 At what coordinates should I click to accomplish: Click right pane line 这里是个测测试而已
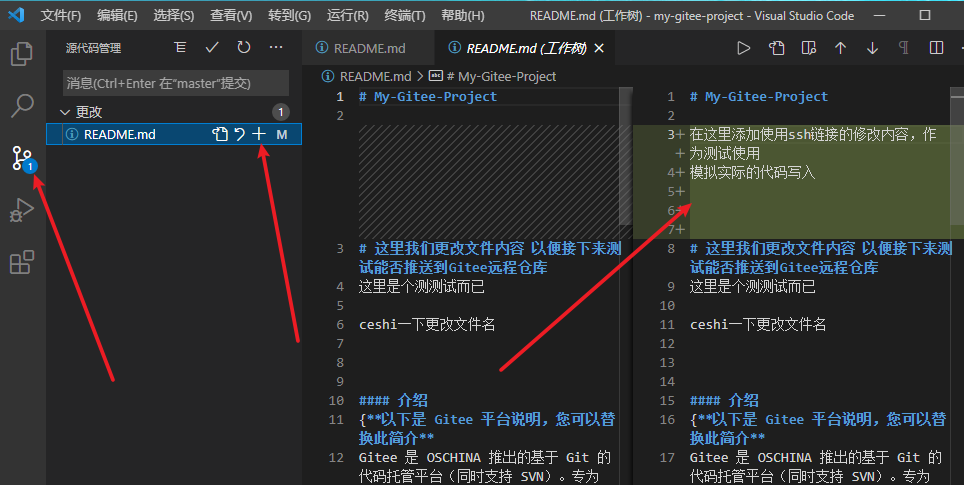pyautogui.click(x=753, y=286)
